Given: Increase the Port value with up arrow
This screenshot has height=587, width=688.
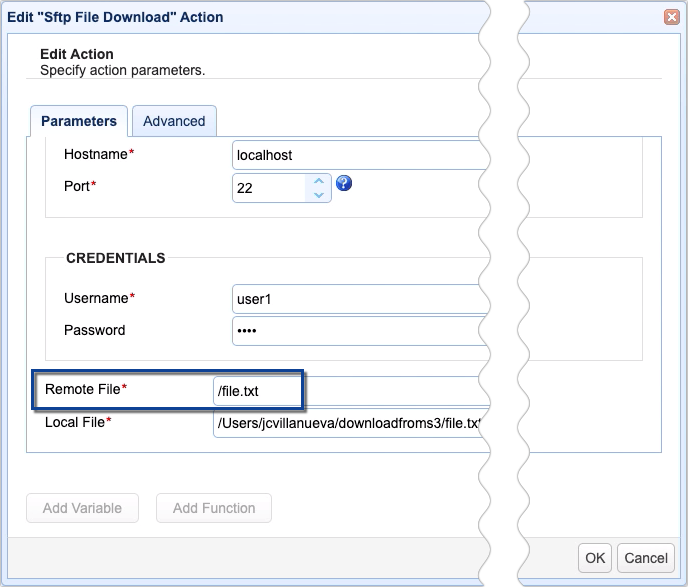Looking at the screenshot, I should (x=318, y=180).
